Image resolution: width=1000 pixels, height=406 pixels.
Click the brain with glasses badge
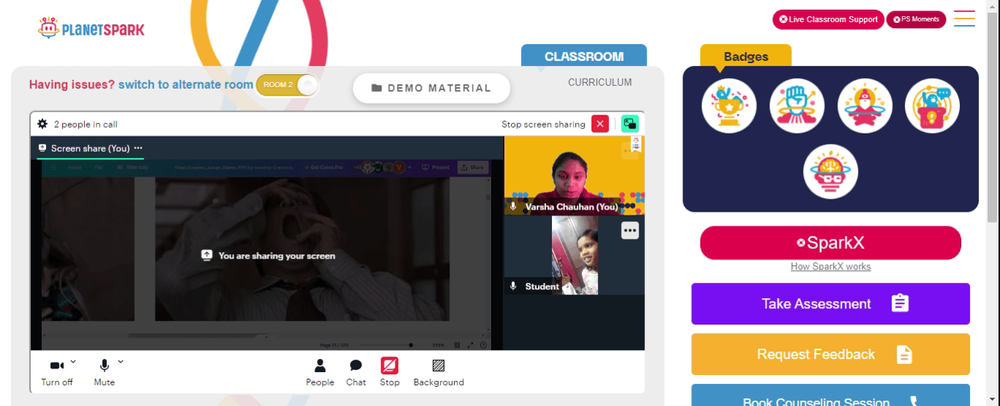(830, 171)
